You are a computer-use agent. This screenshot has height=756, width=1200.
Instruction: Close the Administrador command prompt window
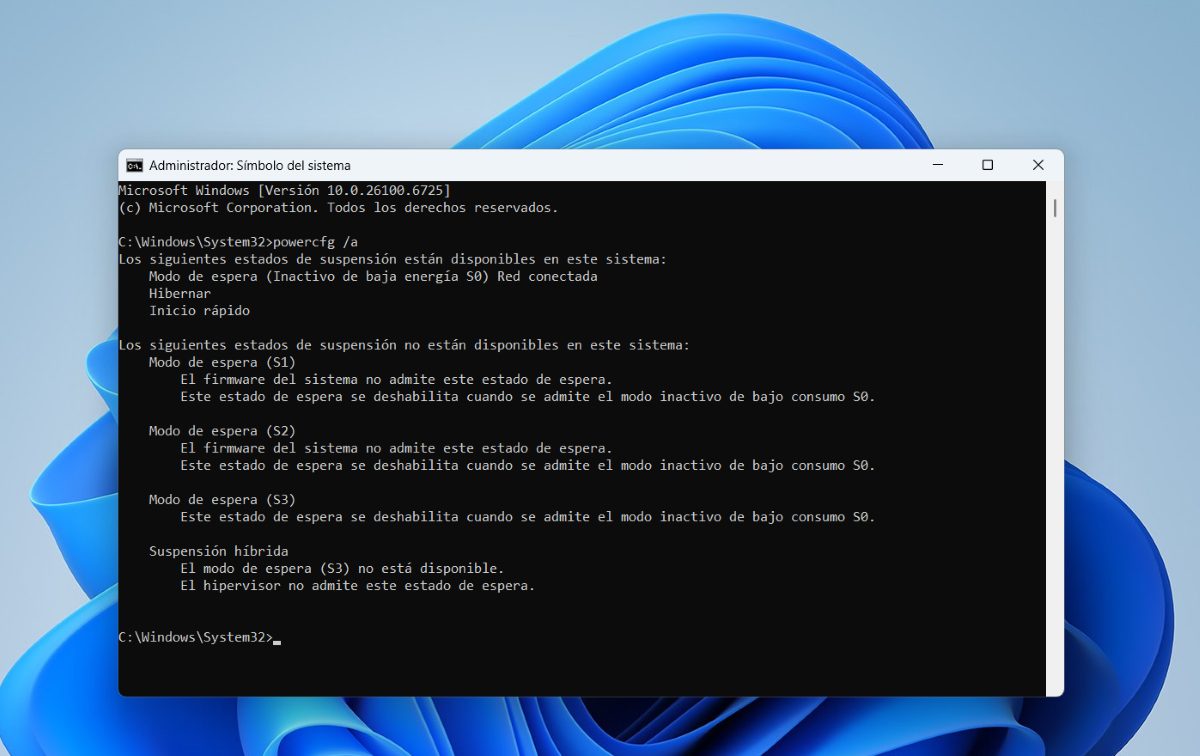click(x=1038, y=165)
